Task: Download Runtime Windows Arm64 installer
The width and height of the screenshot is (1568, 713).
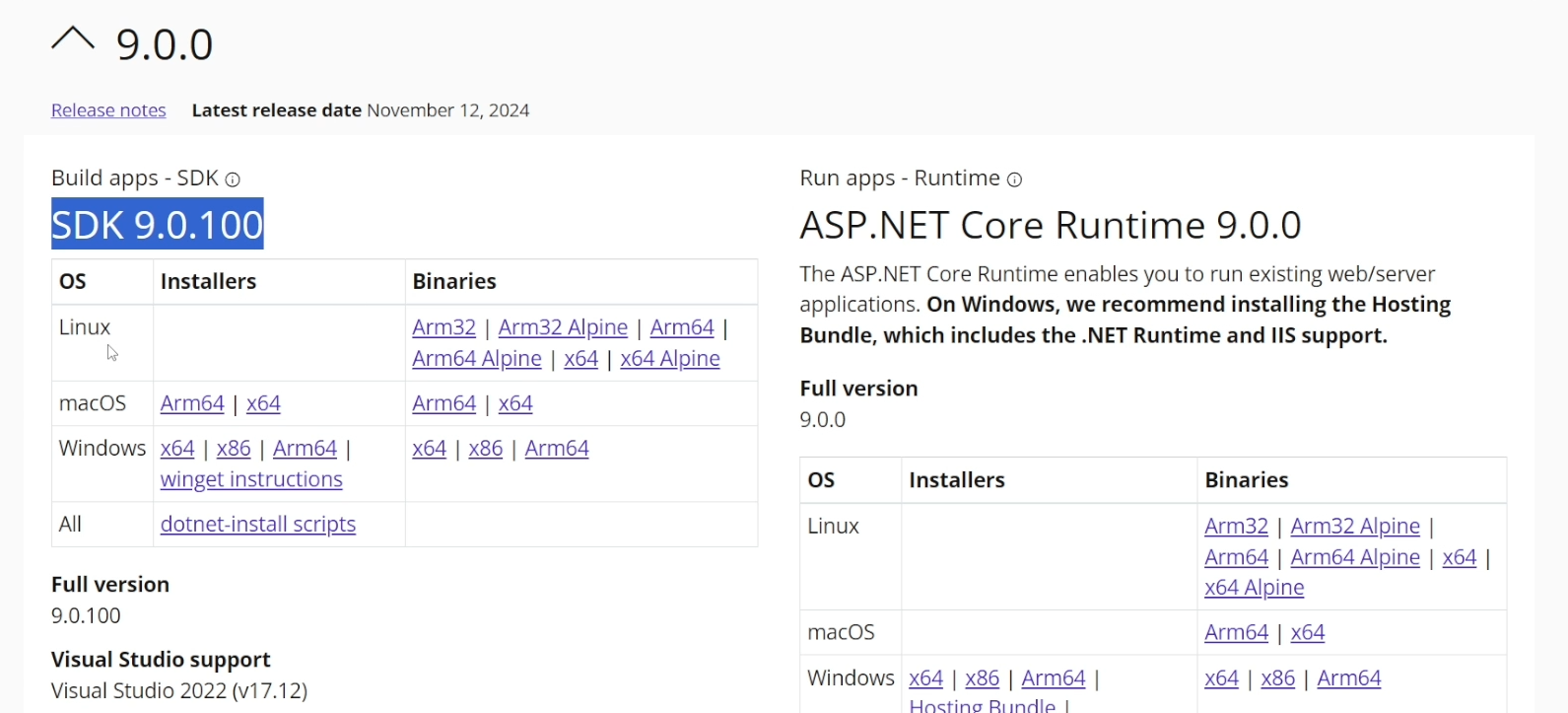Action: pyautogui.click(x=1054, y=678)
